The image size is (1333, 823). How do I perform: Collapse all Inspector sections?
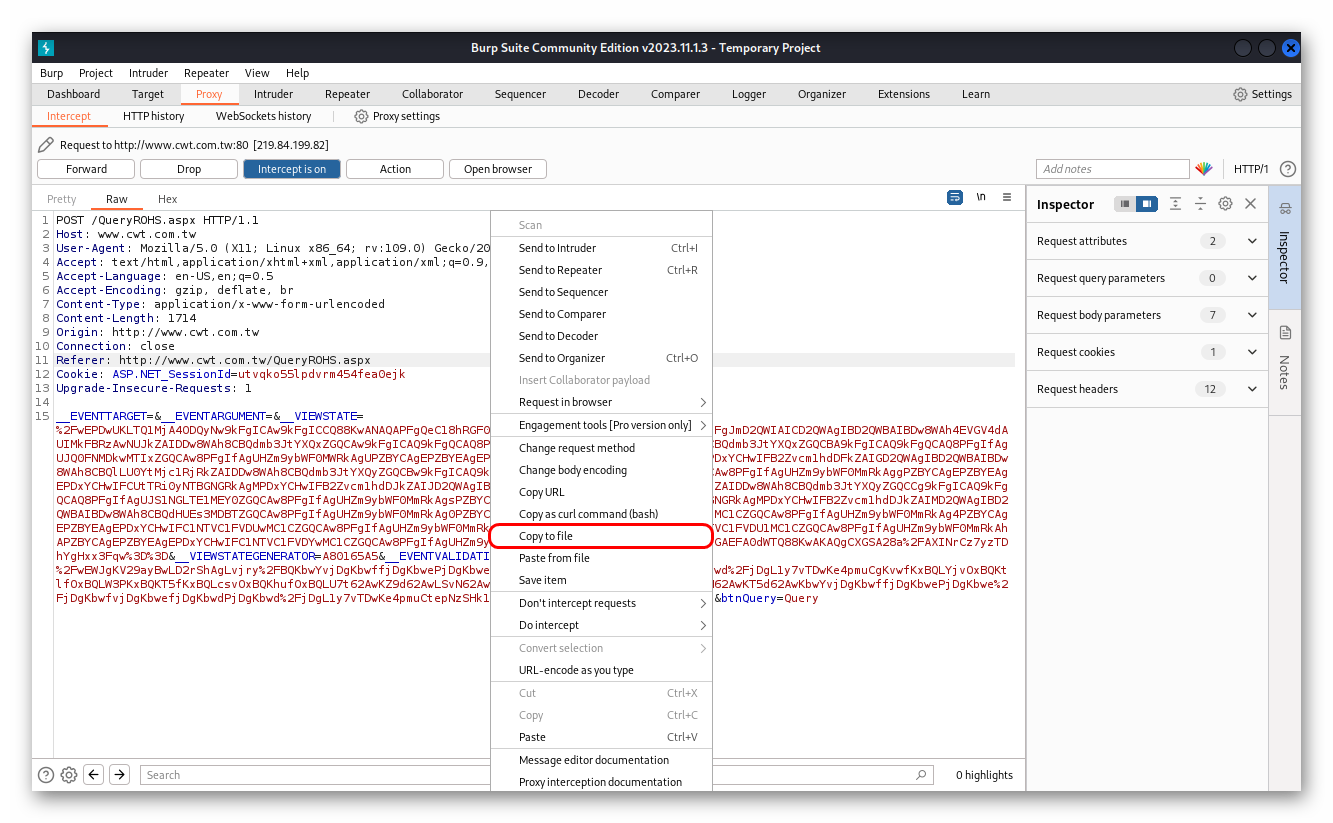1200,204
